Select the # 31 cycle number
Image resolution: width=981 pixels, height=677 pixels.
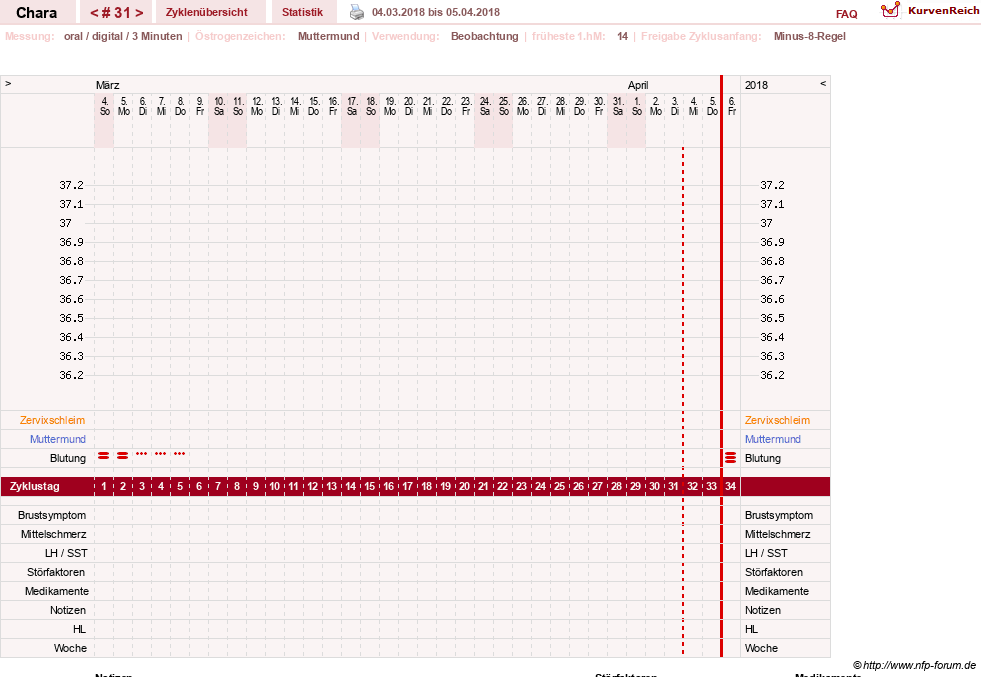(x=116, y=13)
